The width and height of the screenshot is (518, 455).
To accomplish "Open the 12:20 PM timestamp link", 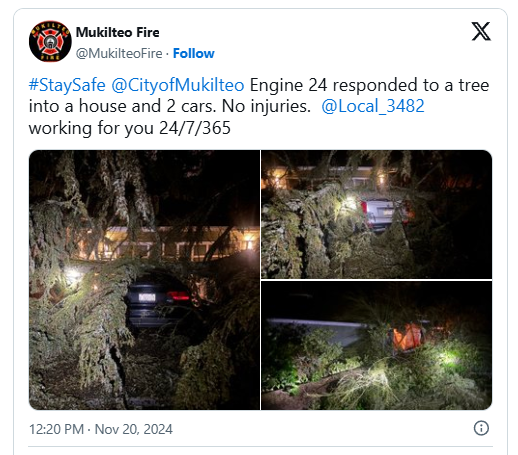I will coord(56,429).
